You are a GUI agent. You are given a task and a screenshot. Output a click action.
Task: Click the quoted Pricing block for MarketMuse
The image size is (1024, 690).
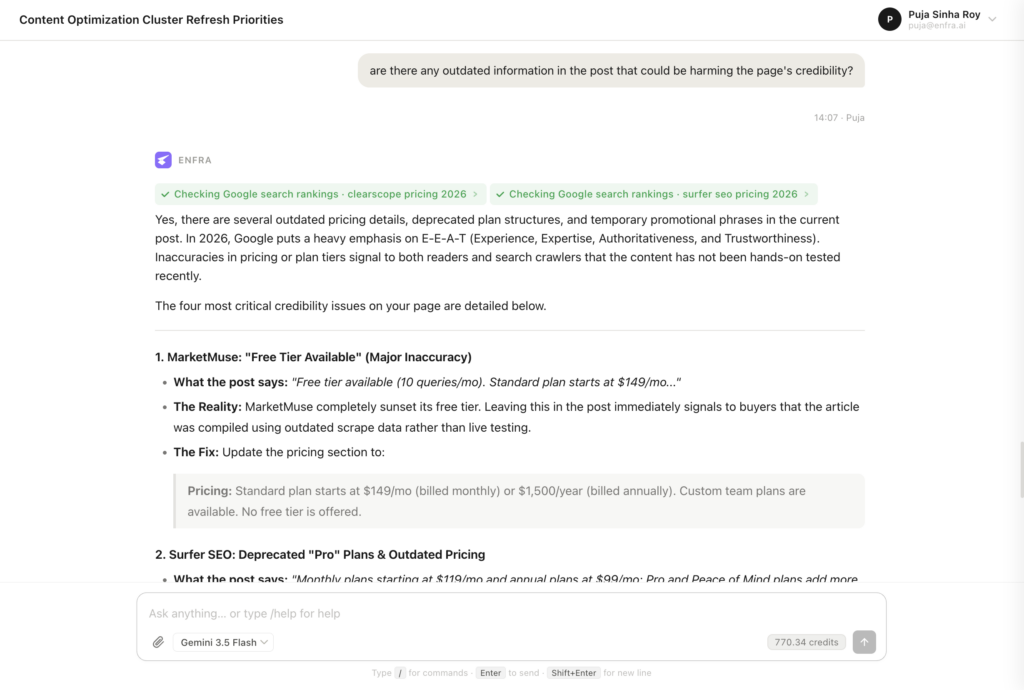pyautogui.click(x=519, y=501)
